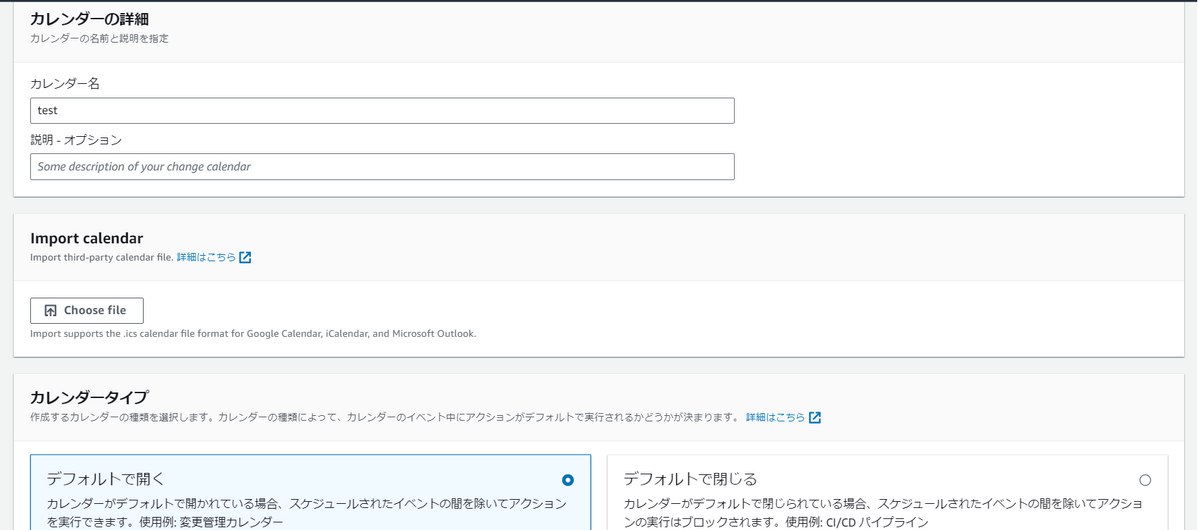Click the カレンダーの名前と説明を指定 subtitle
Screen dimensions: 1200x530
[99, 39]
